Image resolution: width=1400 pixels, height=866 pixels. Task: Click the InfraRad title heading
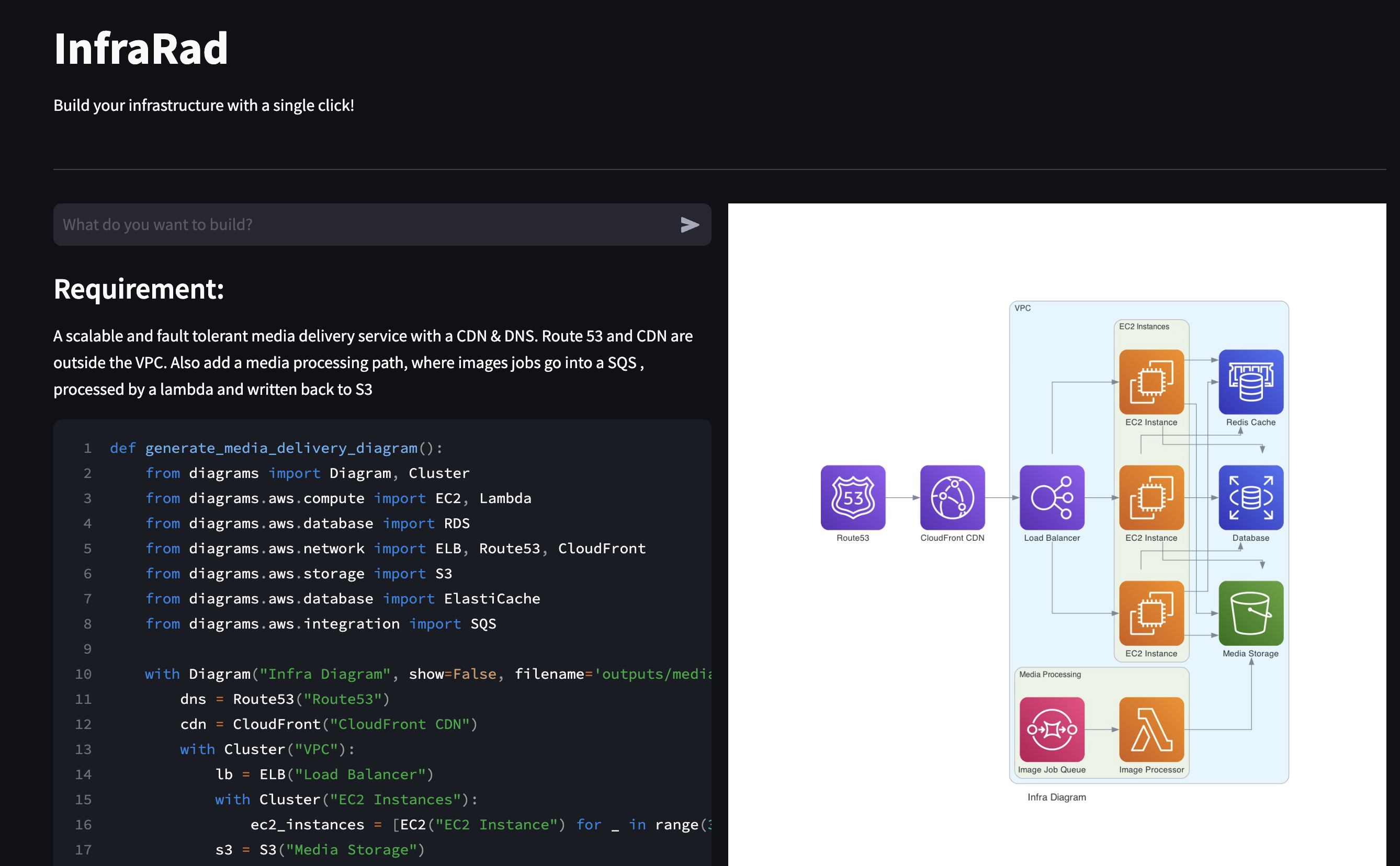(141, 49)
